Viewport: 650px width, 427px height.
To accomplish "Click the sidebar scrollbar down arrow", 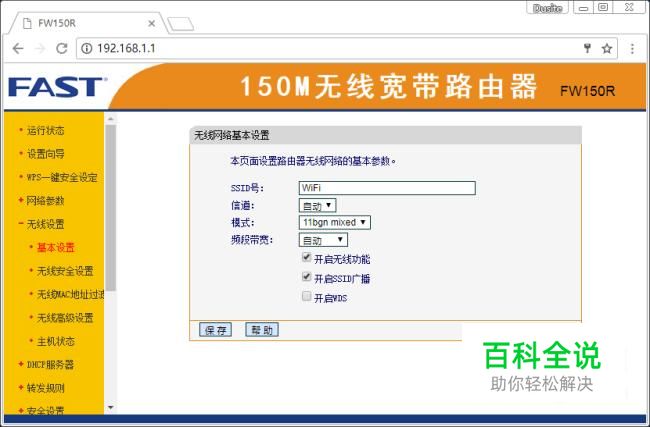I will (x=111, y=407).
